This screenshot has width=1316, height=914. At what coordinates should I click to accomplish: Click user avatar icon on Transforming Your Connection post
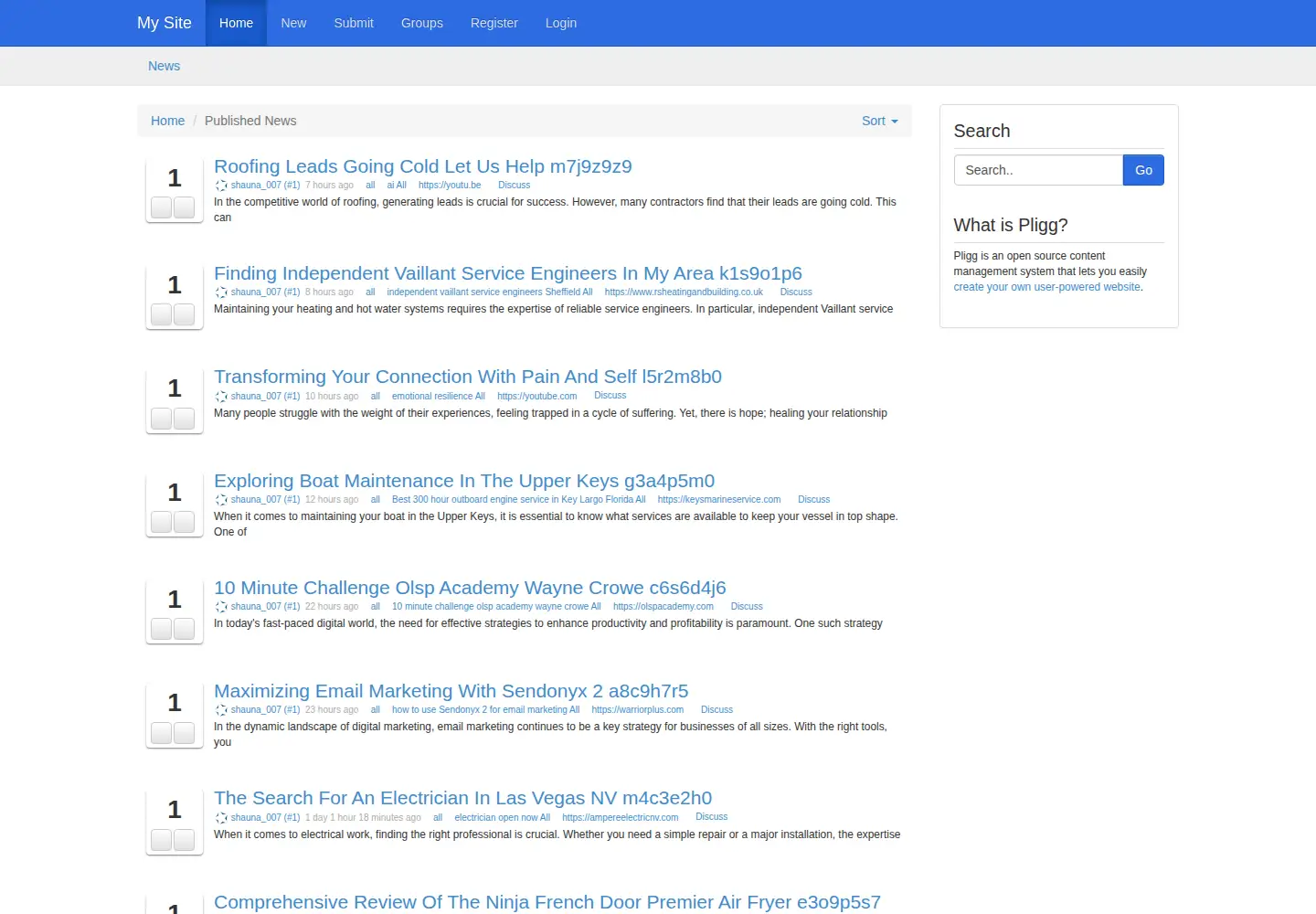[x=221, y=397]
